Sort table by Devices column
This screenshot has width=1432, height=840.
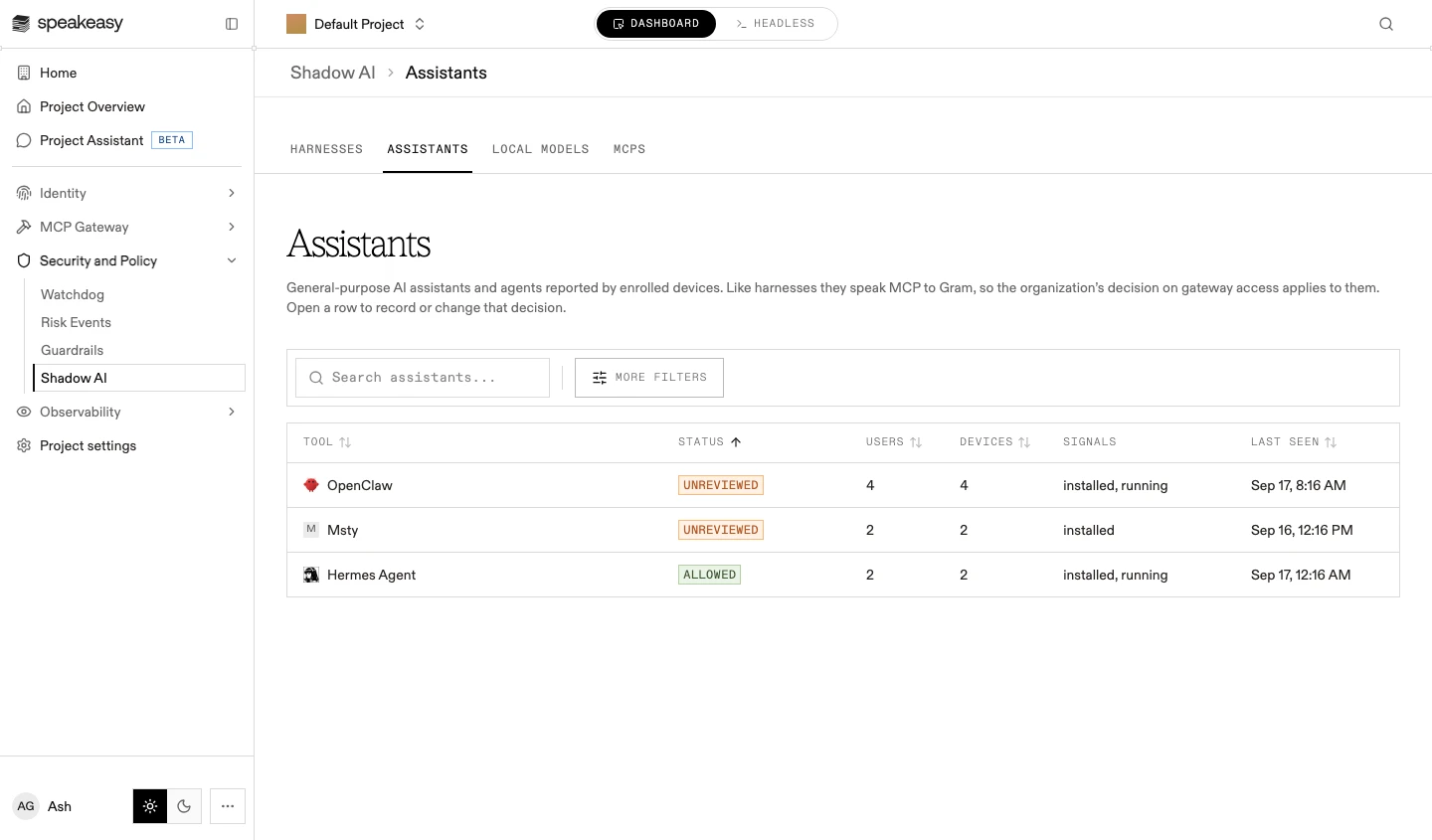(x=994, y=441)
